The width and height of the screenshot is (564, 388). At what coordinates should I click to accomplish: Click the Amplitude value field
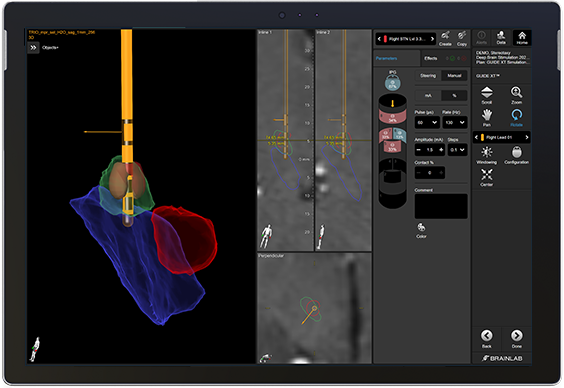tap(430, 150)
